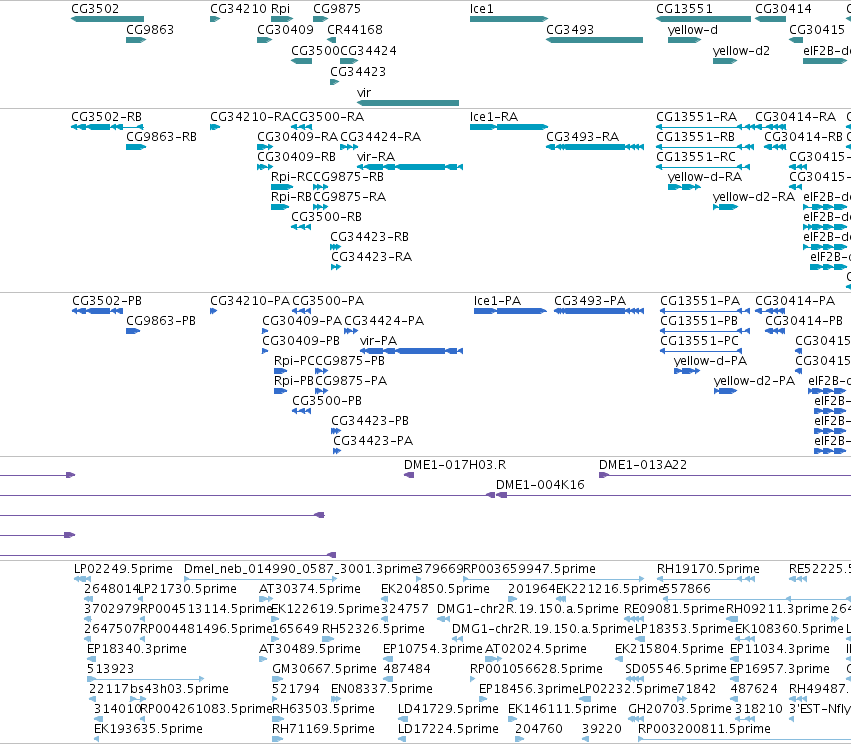Select the RH52326.5prime EST label

pyautogui.click(x=373, y=629)
